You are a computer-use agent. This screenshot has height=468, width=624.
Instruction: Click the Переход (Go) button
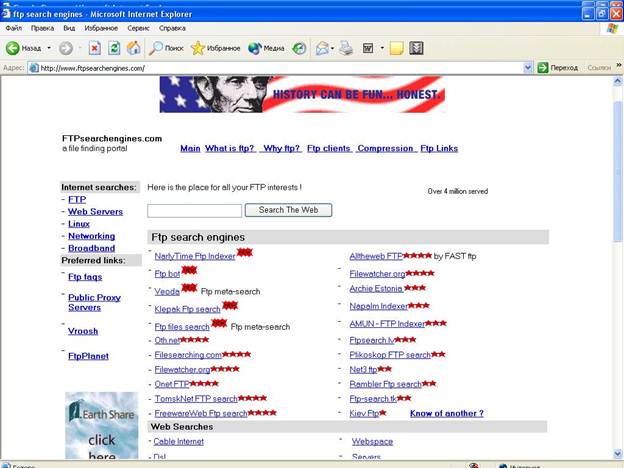tap(558, 68)
